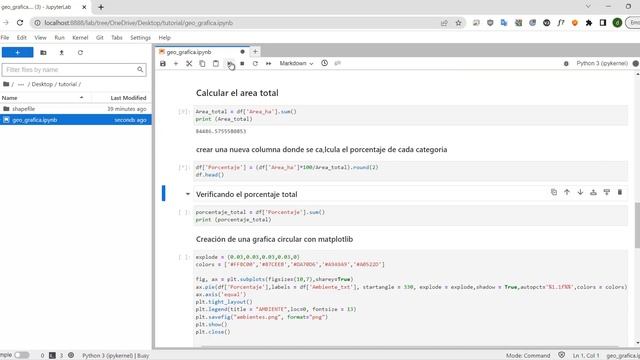Click the notebook vertical scrollbar thumb
The height and width of the screenshot is (360, 640).
(637, 225)
